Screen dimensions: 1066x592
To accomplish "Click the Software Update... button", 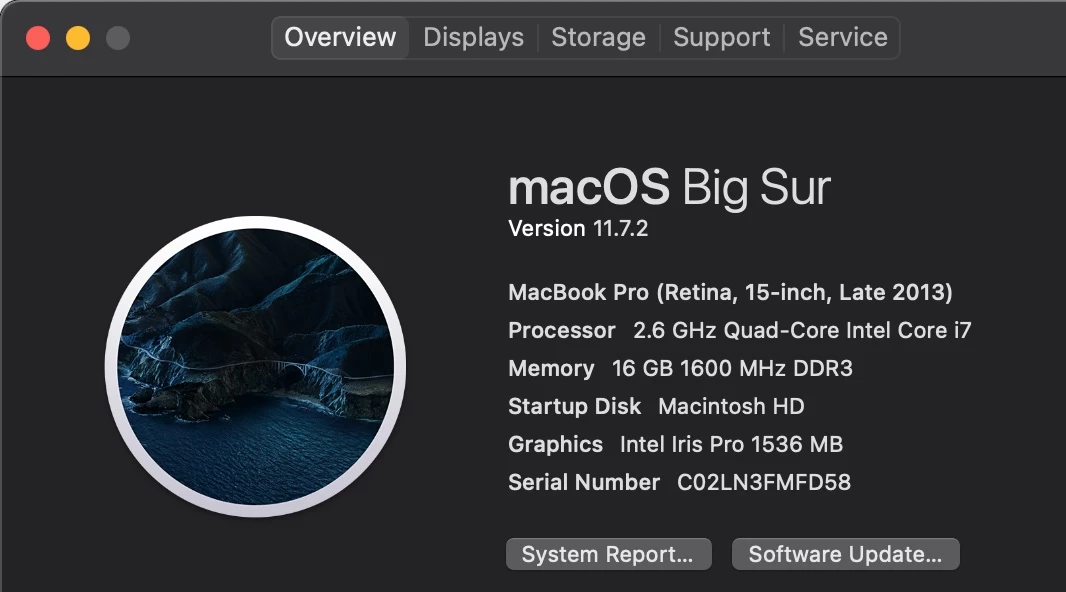I will tap(845, 554).
